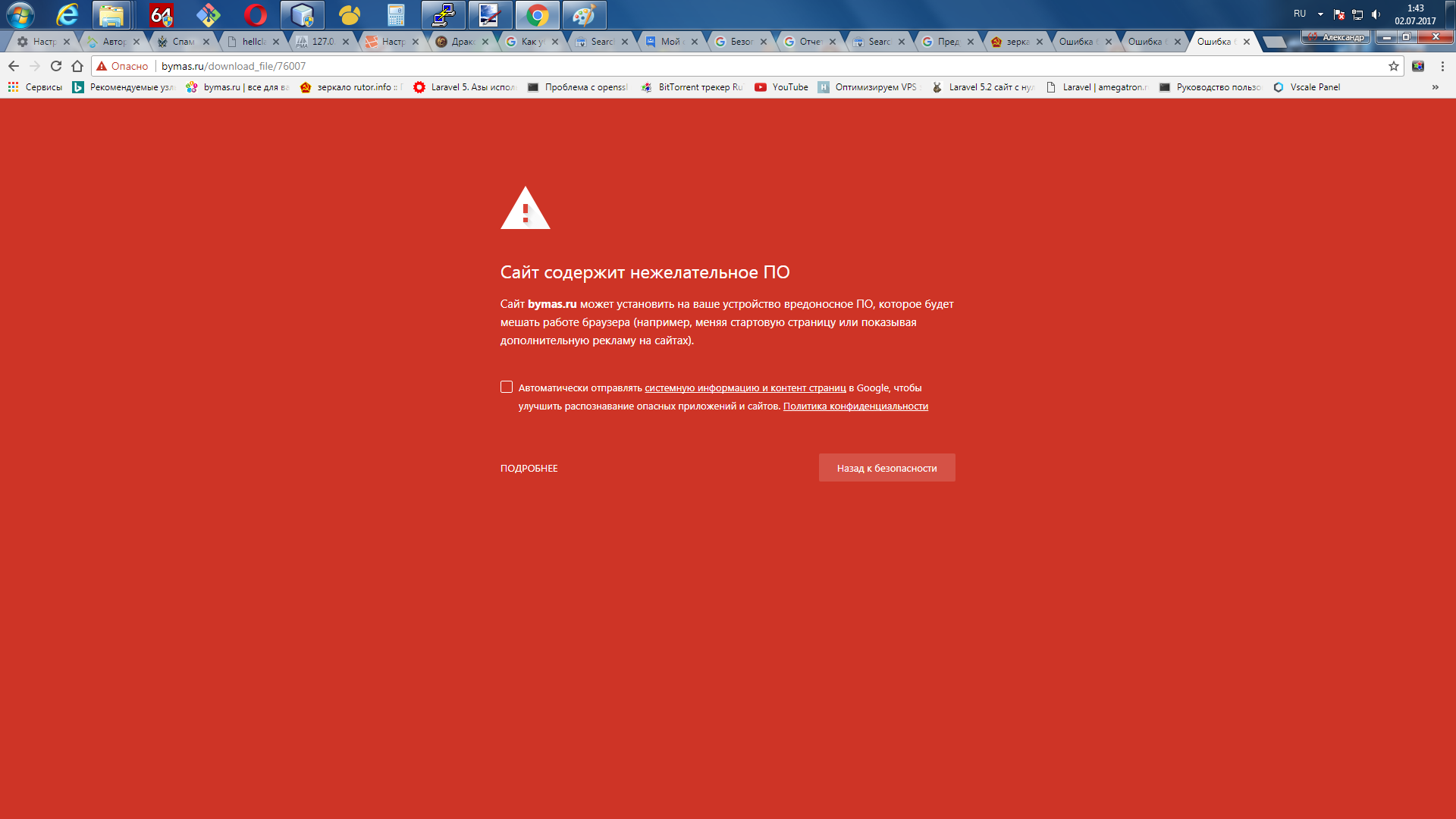Expand the ПОДРОБНЕЕ details section
1456x819 pixels.
point(529,468)
